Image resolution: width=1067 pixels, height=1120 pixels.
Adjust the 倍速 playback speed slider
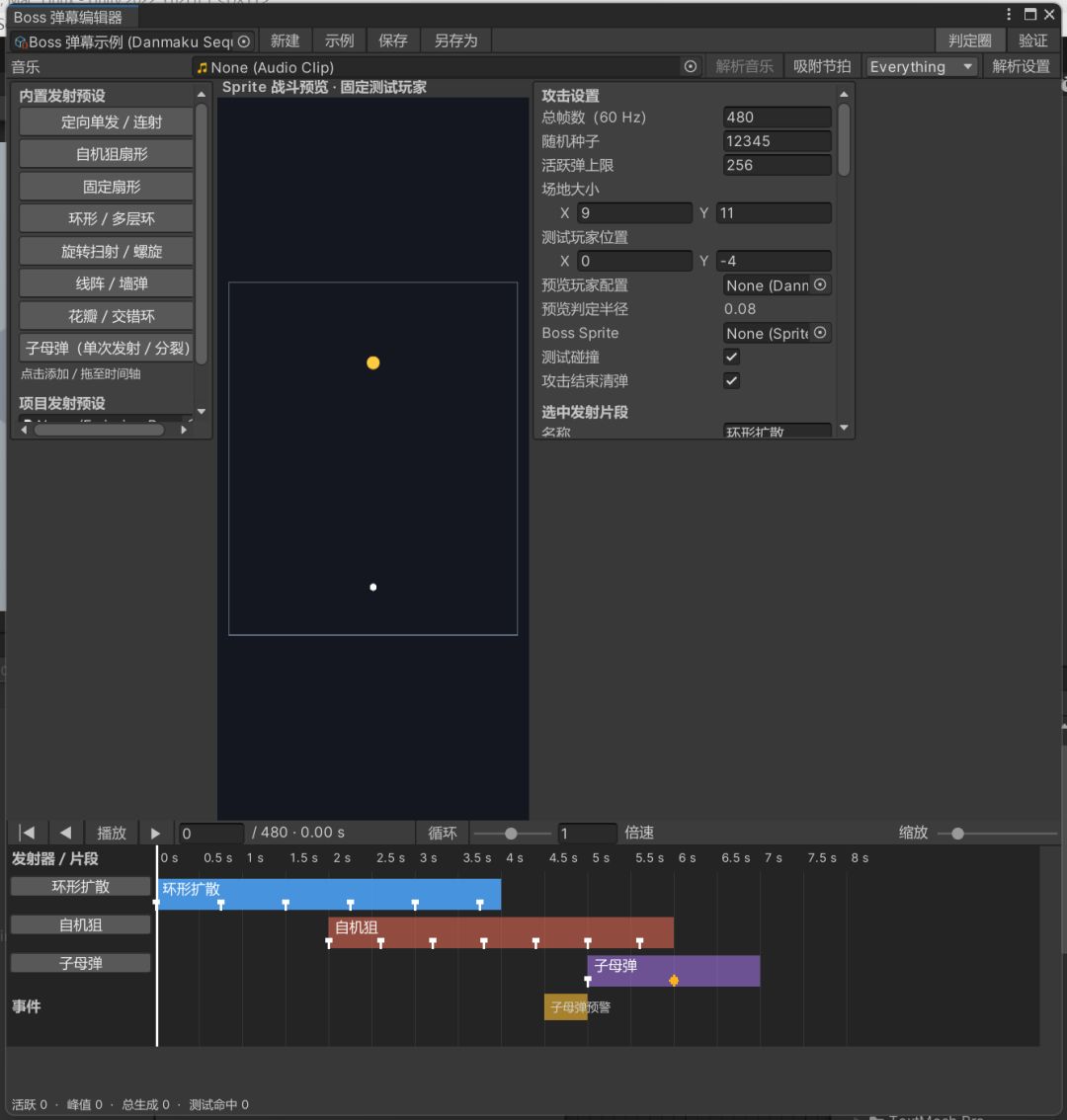click(511, 833)
